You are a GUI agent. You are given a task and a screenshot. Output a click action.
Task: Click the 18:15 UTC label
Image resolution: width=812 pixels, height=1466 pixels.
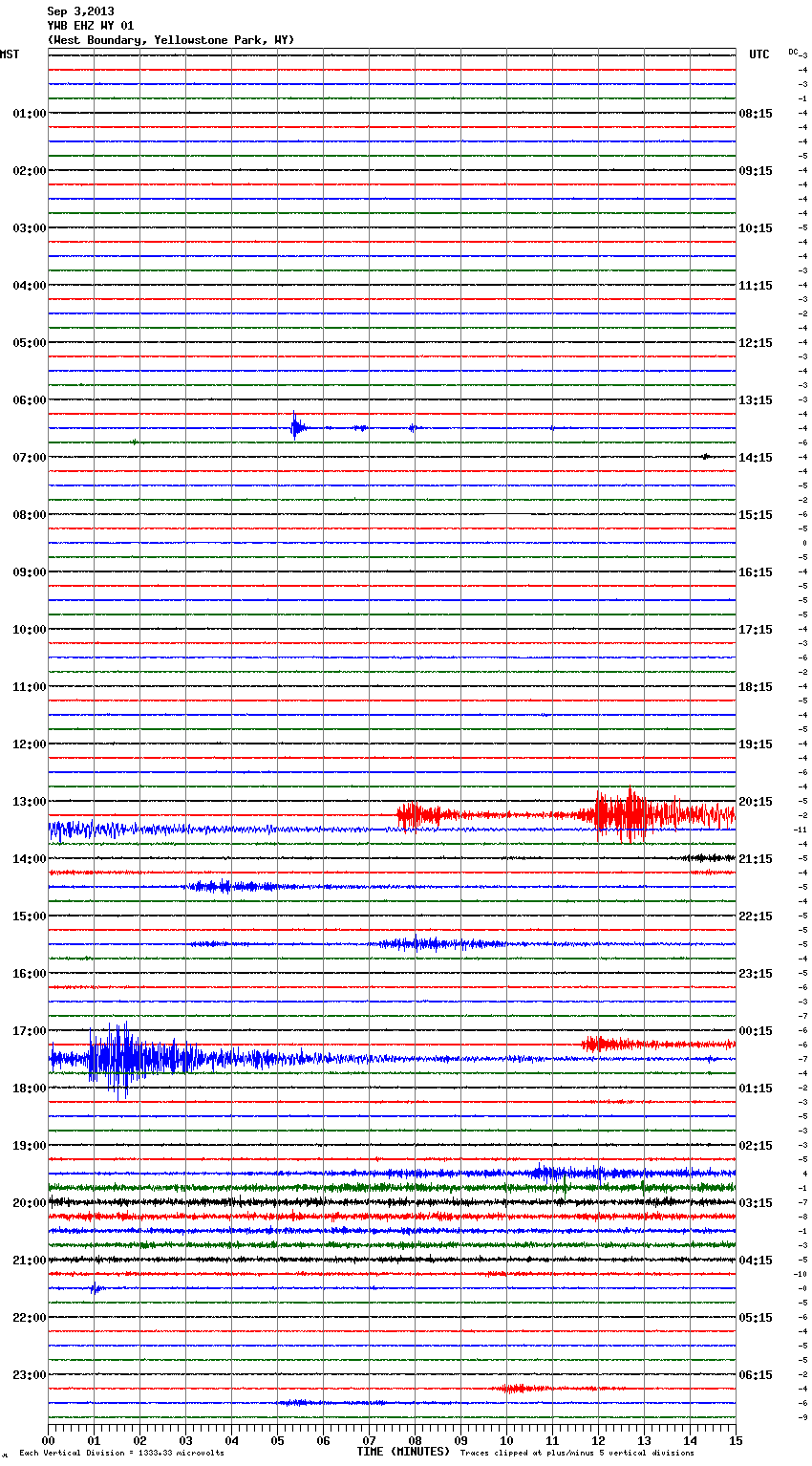756,687
